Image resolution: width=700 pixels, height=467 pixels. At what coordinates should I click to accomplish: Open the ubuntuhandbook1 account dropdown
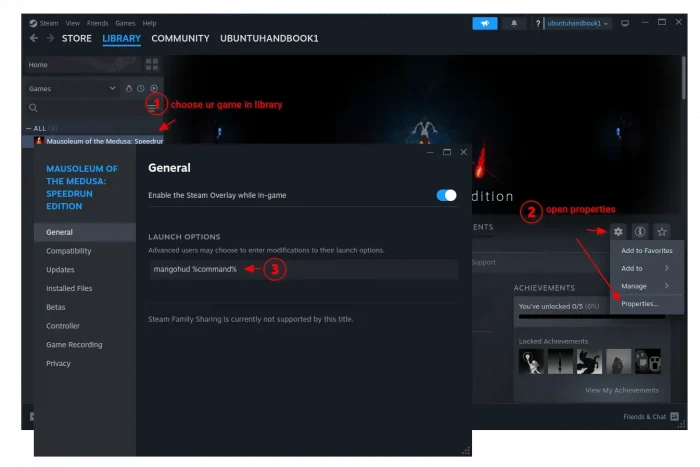tap(577, 23)
